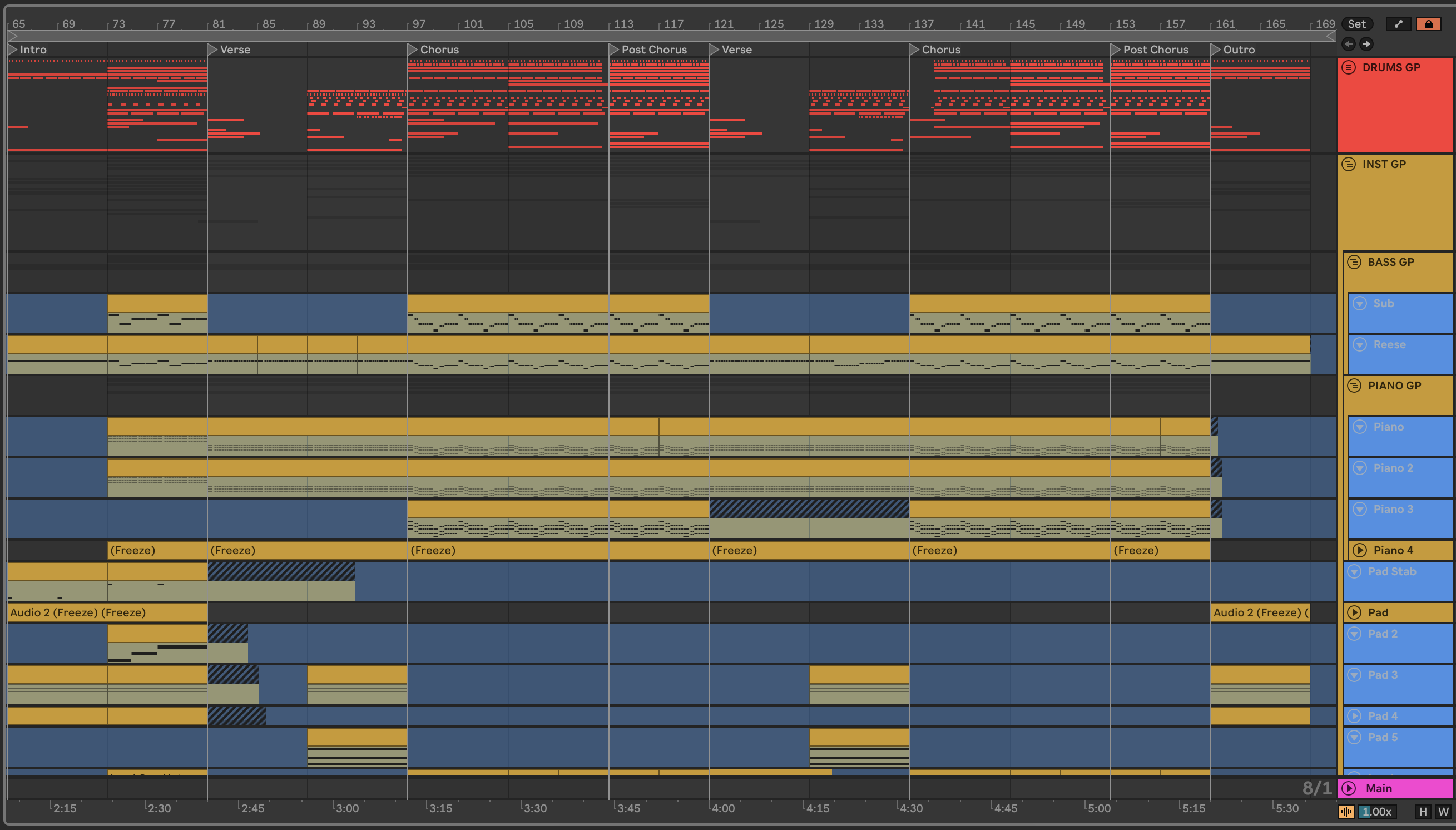Collapse the Sub track
Viewport: 1456px width, 830px height.
(1360, 303)
